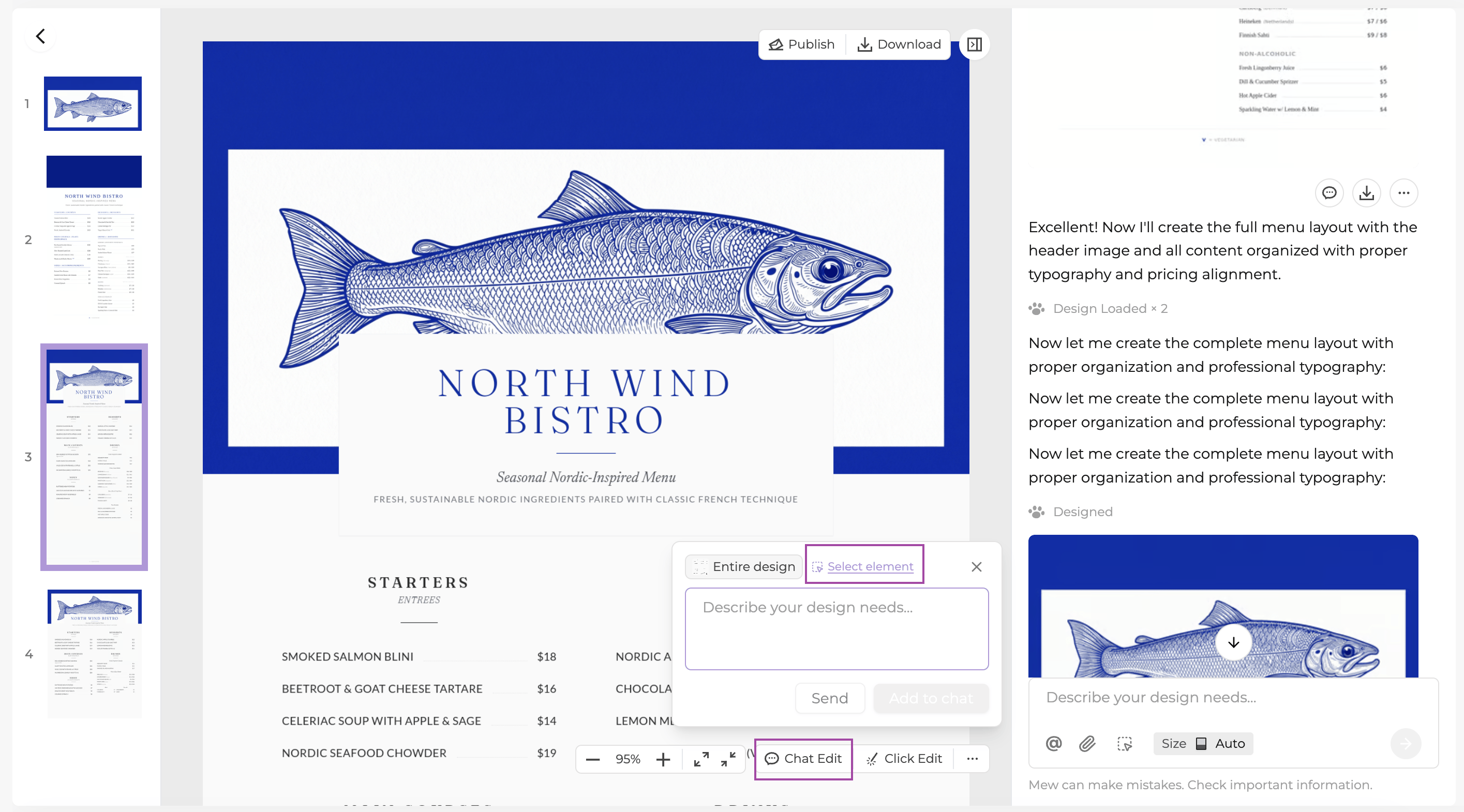The image size is (1464, 812).
Task: Click the 95% zoom level
Action: (x=628, y=759)
